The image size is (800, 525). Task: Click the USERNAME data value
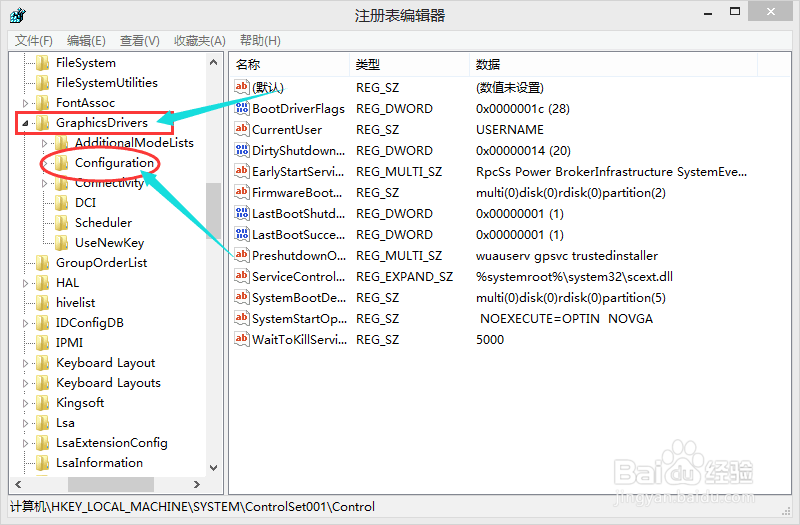[x=510, y=130]
